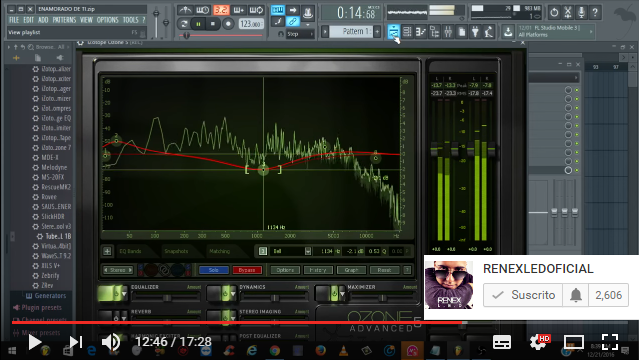Click the microphone recording icon

coord(582,13)
